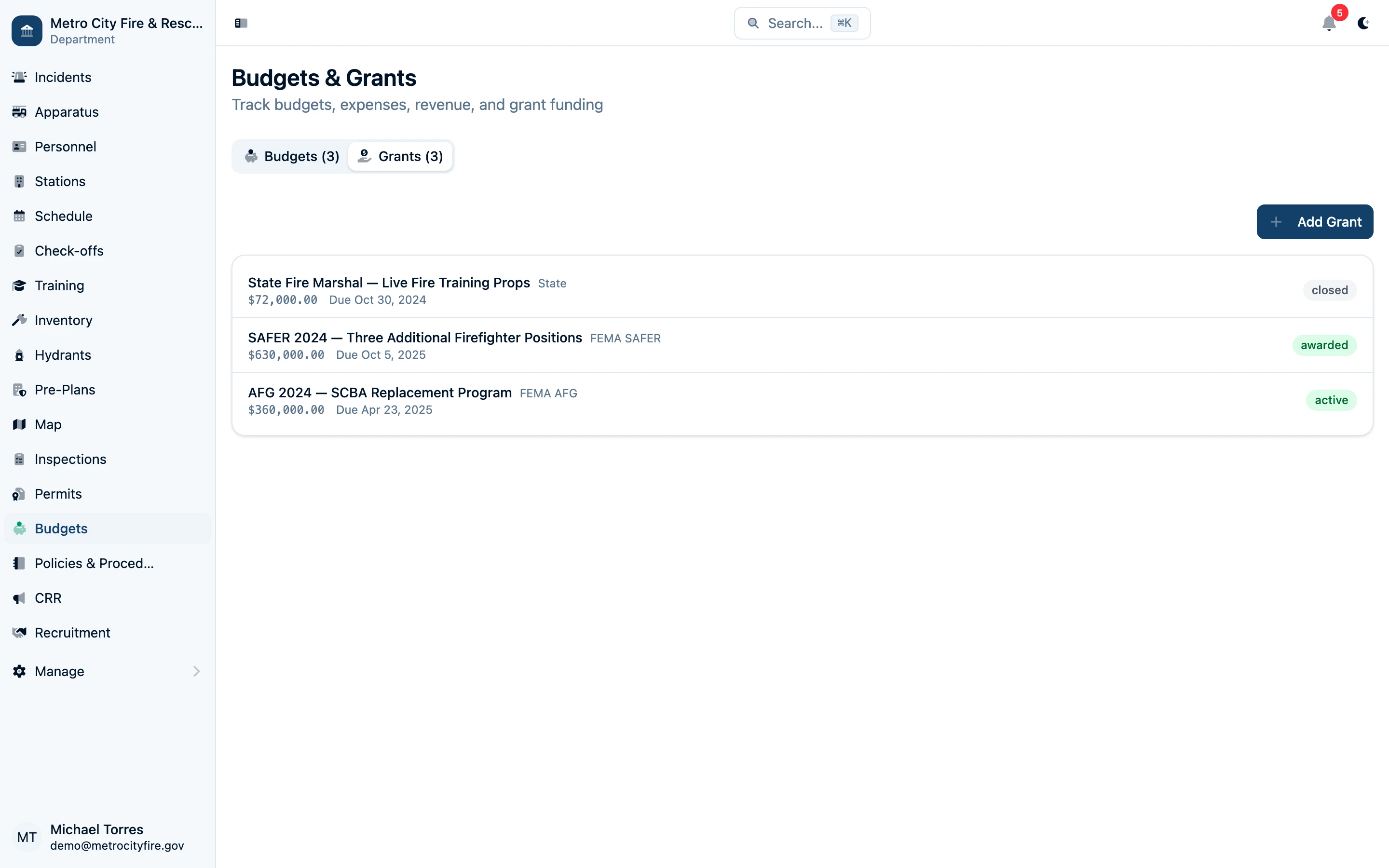Screen dimensions: 1389x868
Task: Open the Pre-Plans sidebar item
Action: pos(65,390)
